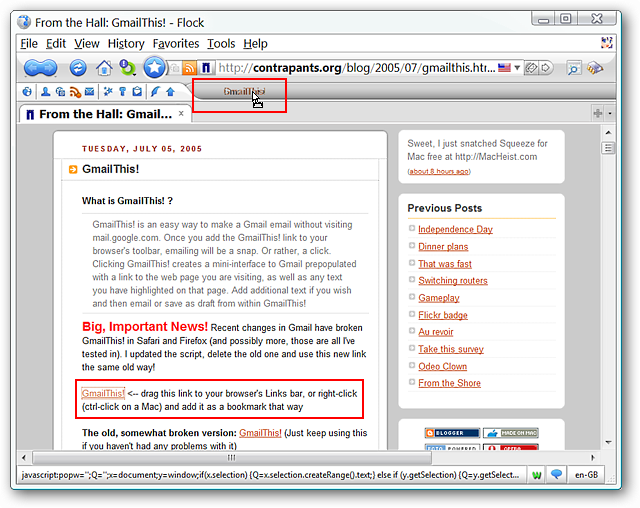The width and height of the screenshot is (640, 508).
Task: Reload the page with the refresh icon
Action: [x=78, y=68]
